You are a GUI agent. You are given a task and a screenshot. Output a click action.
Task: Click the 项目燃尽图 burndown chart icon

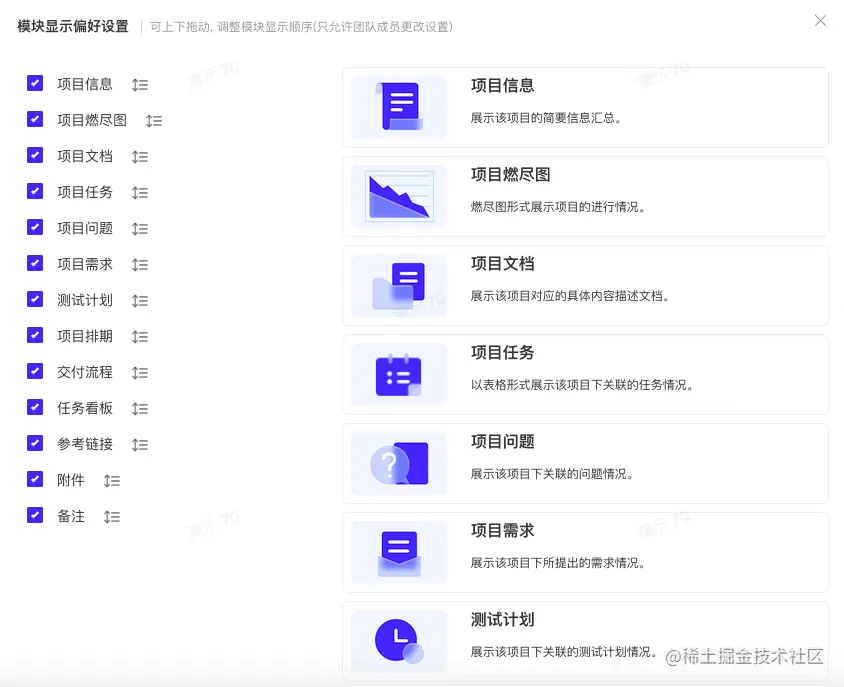point(398,195)
